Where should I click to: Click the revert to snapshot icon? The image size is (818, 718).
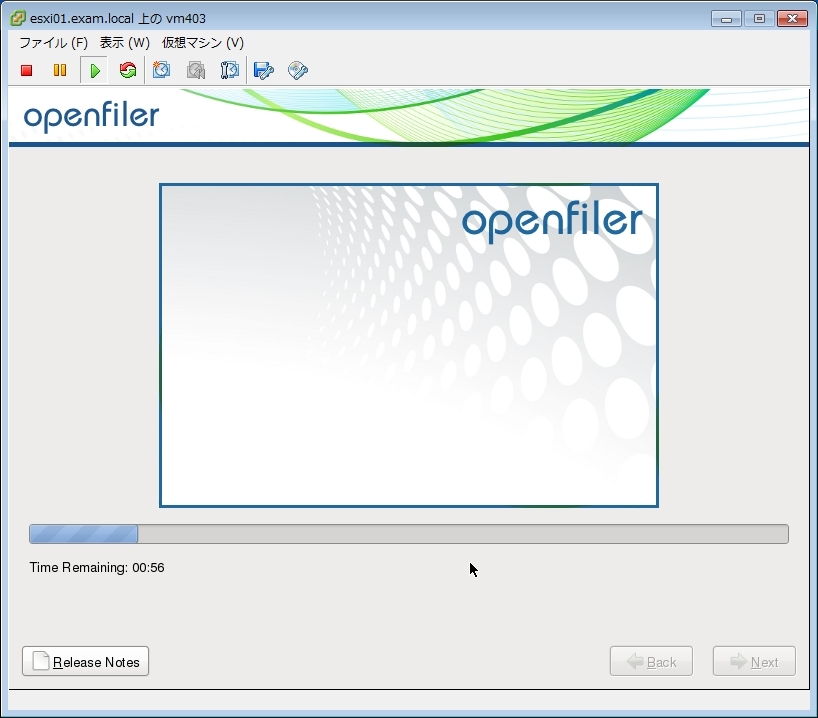[196, 70]
